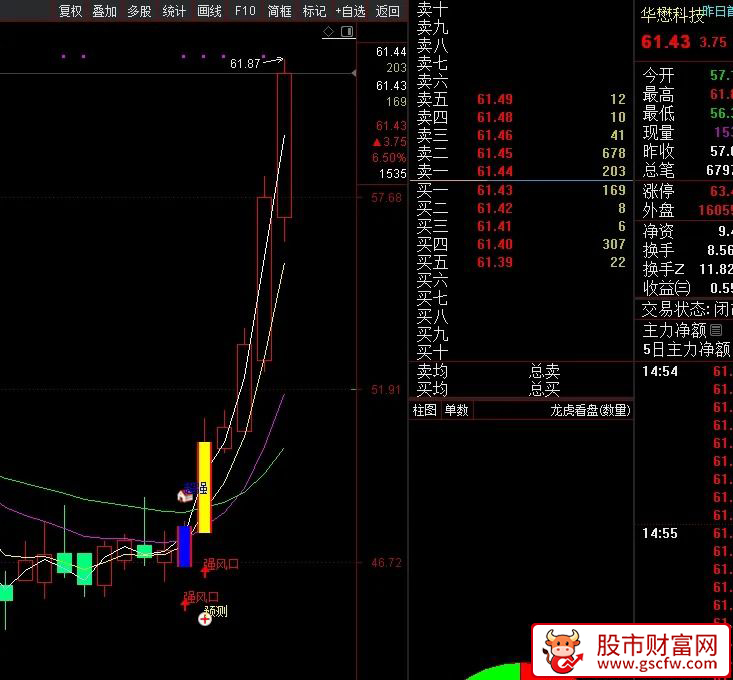Click the 换手Z label
The image size is (733, 680).
(663, 269)
